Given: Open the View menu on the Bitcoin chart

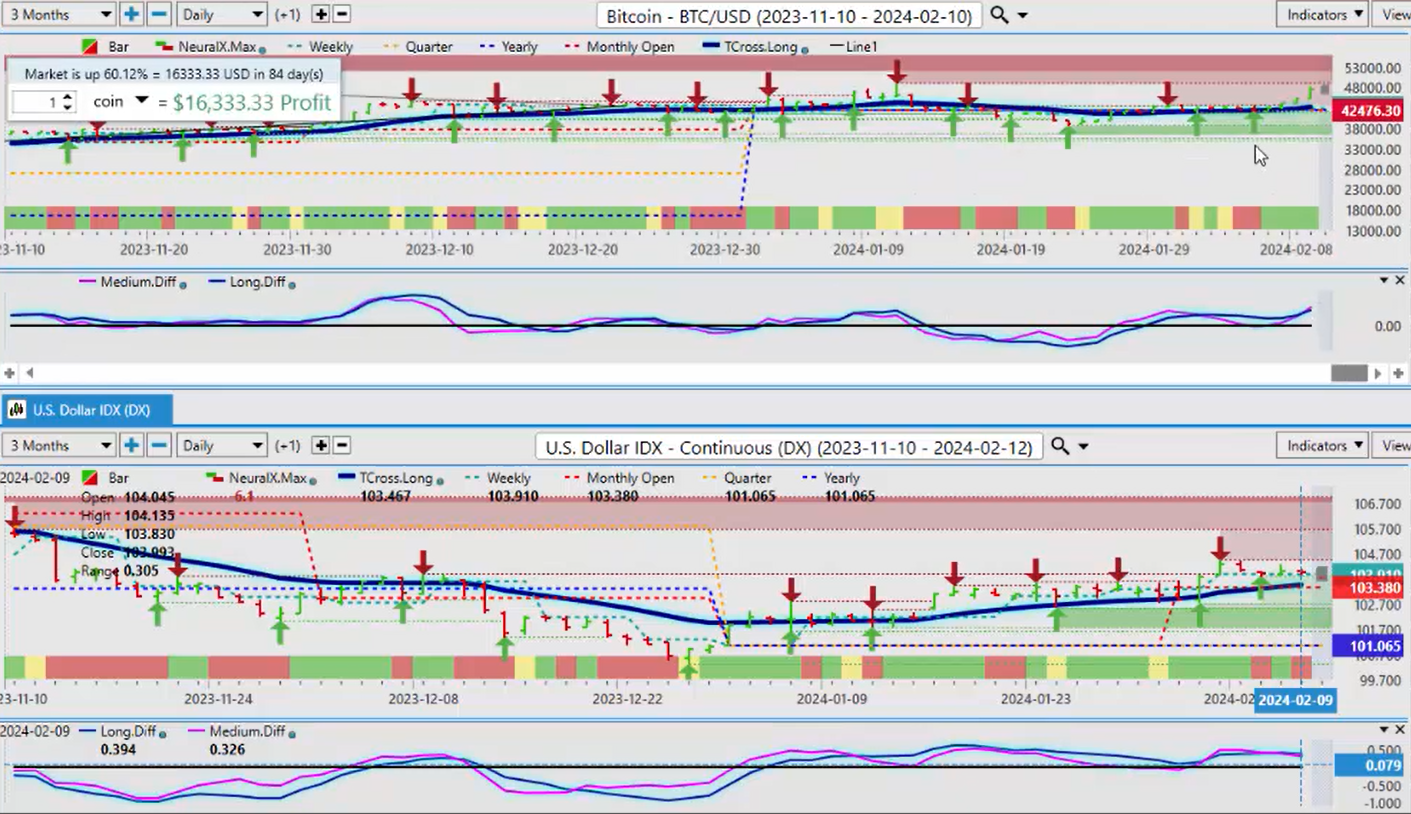Looking at the screenshot, I should click(1393, 14).
